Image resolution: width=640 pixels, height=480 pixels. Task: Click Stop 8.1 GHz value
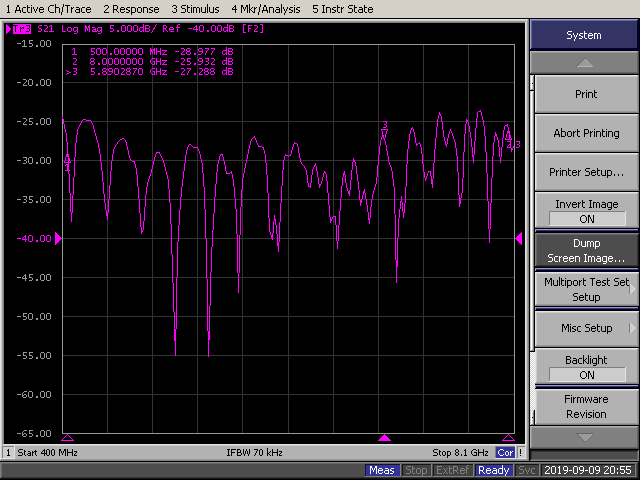[x=460, y=453]
